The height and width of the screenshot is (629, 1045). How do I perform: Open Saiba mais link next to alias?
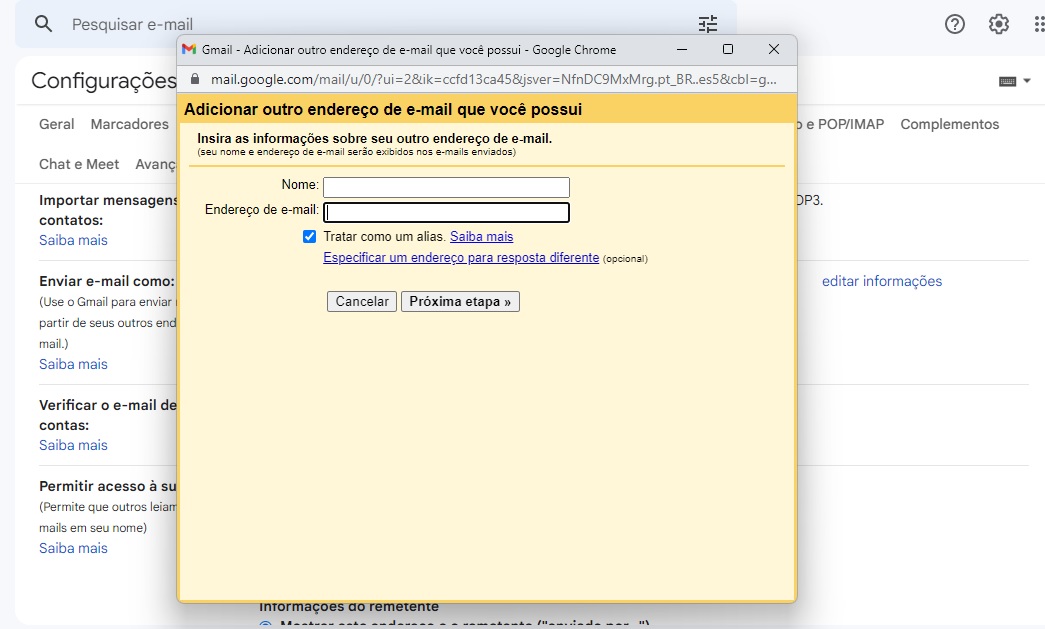click(481, 237)
